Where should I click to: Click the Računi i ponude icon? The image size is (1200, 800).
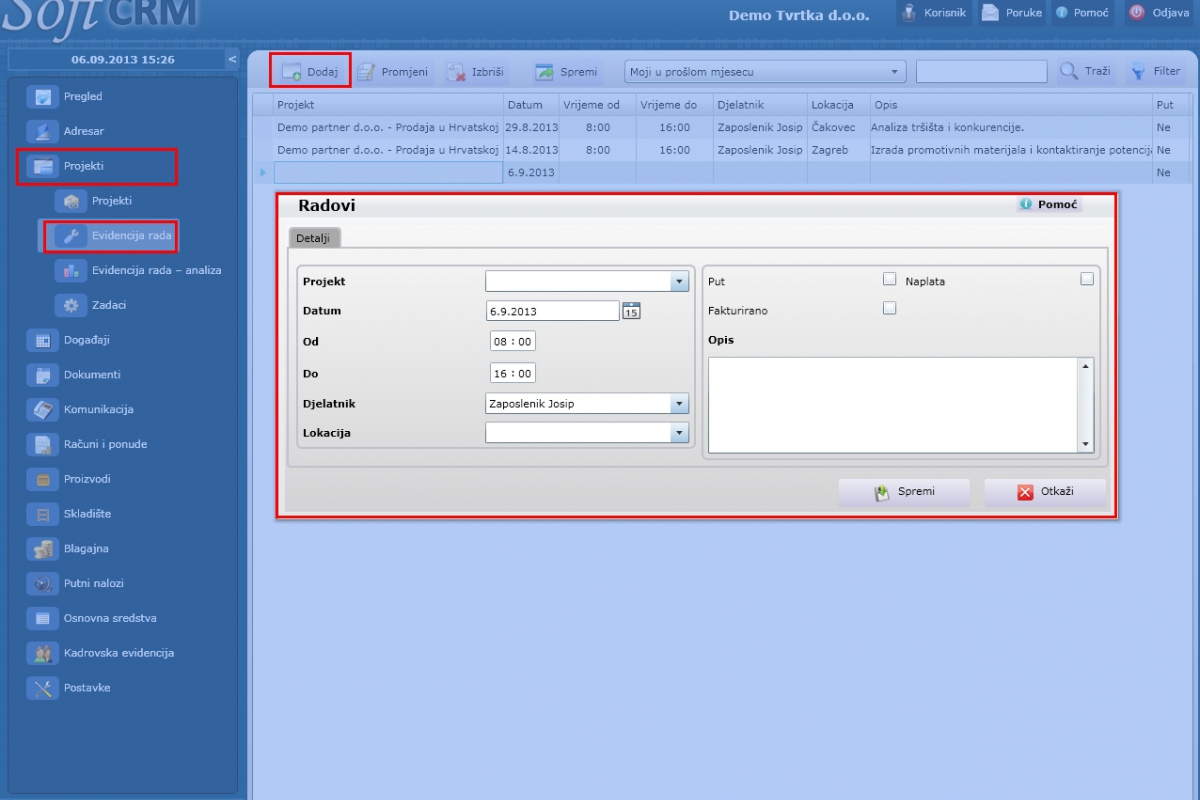pos(42,444)
